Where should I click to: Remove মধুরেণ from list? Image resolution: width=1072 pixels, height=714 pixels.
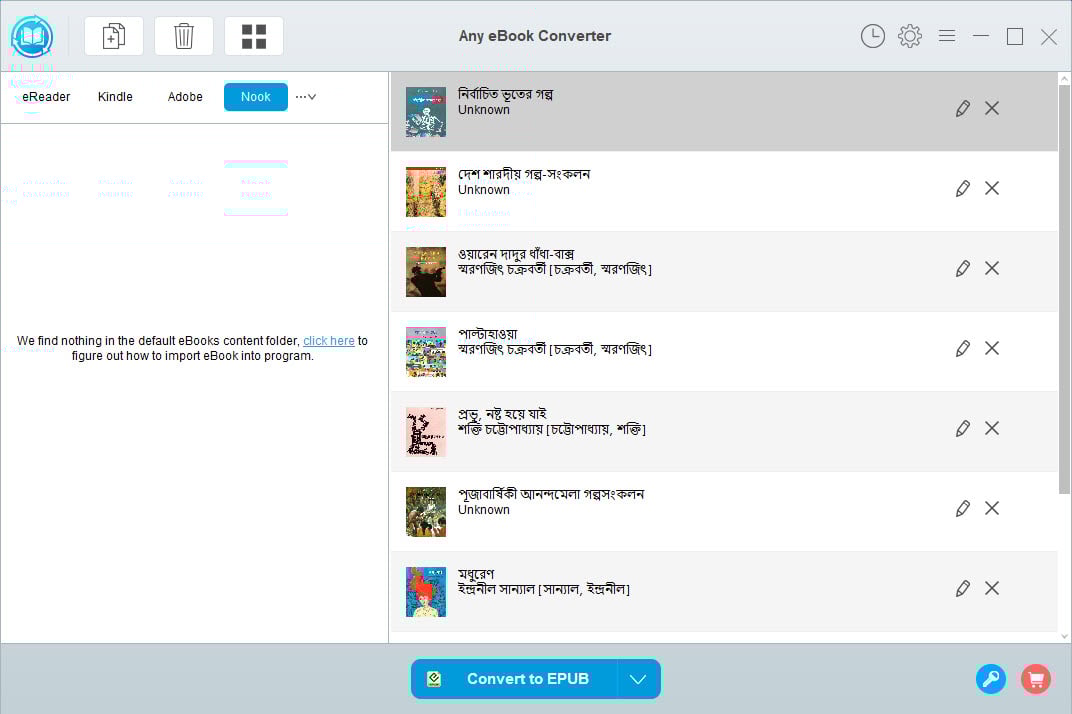click(x=991, y=588)
